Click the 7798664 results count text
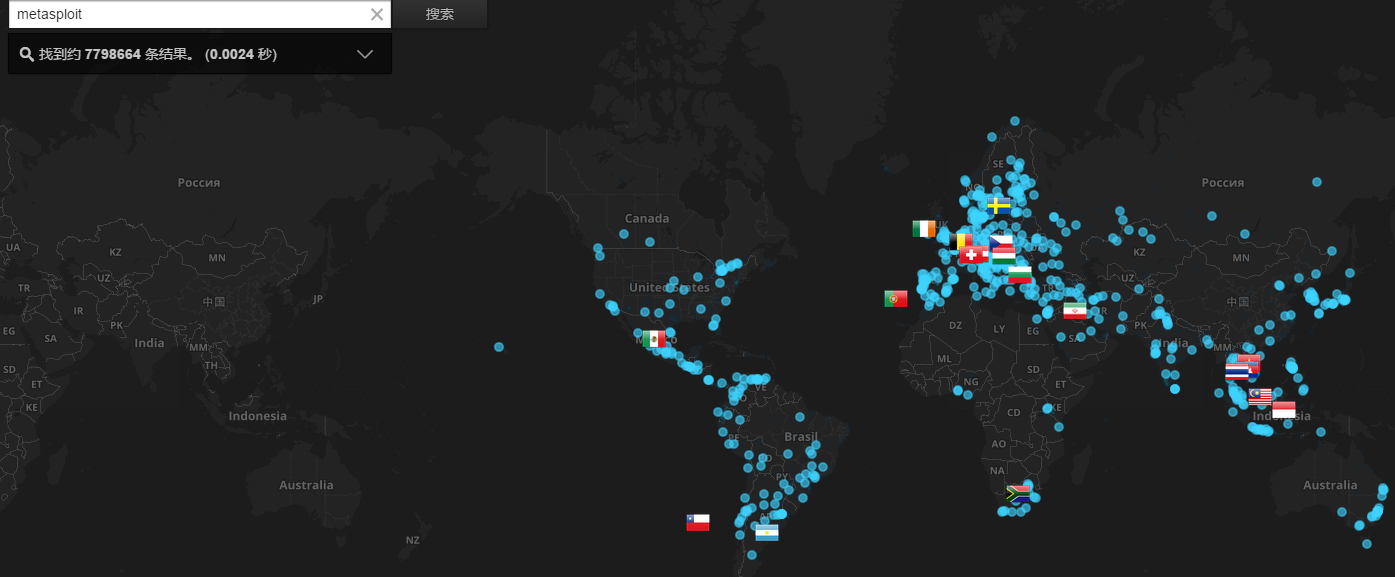Screen dimensions: 1395x577 point(113,54)
